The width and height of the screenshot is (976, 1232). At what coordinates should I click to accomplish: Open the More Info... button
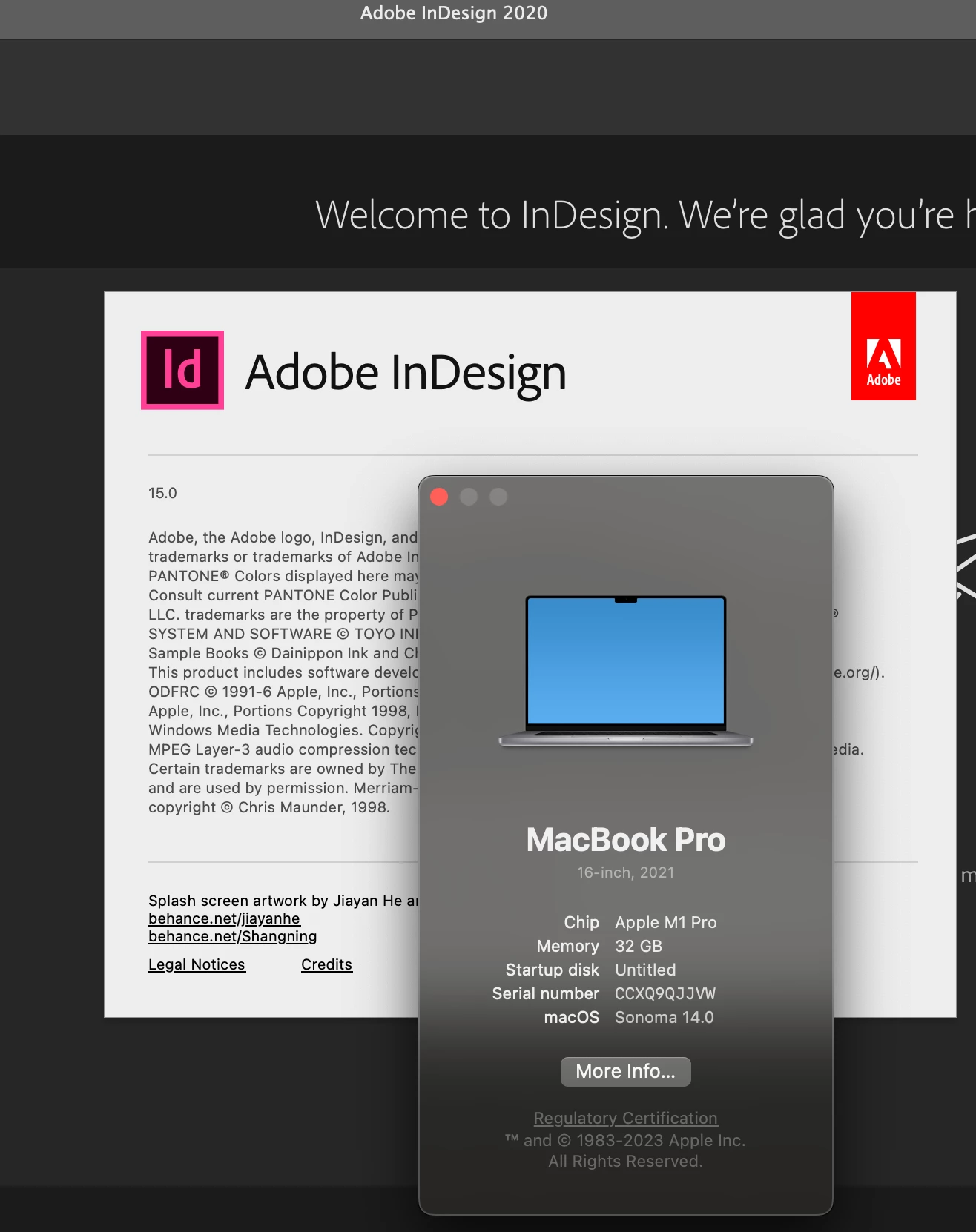click(626, 1071)
